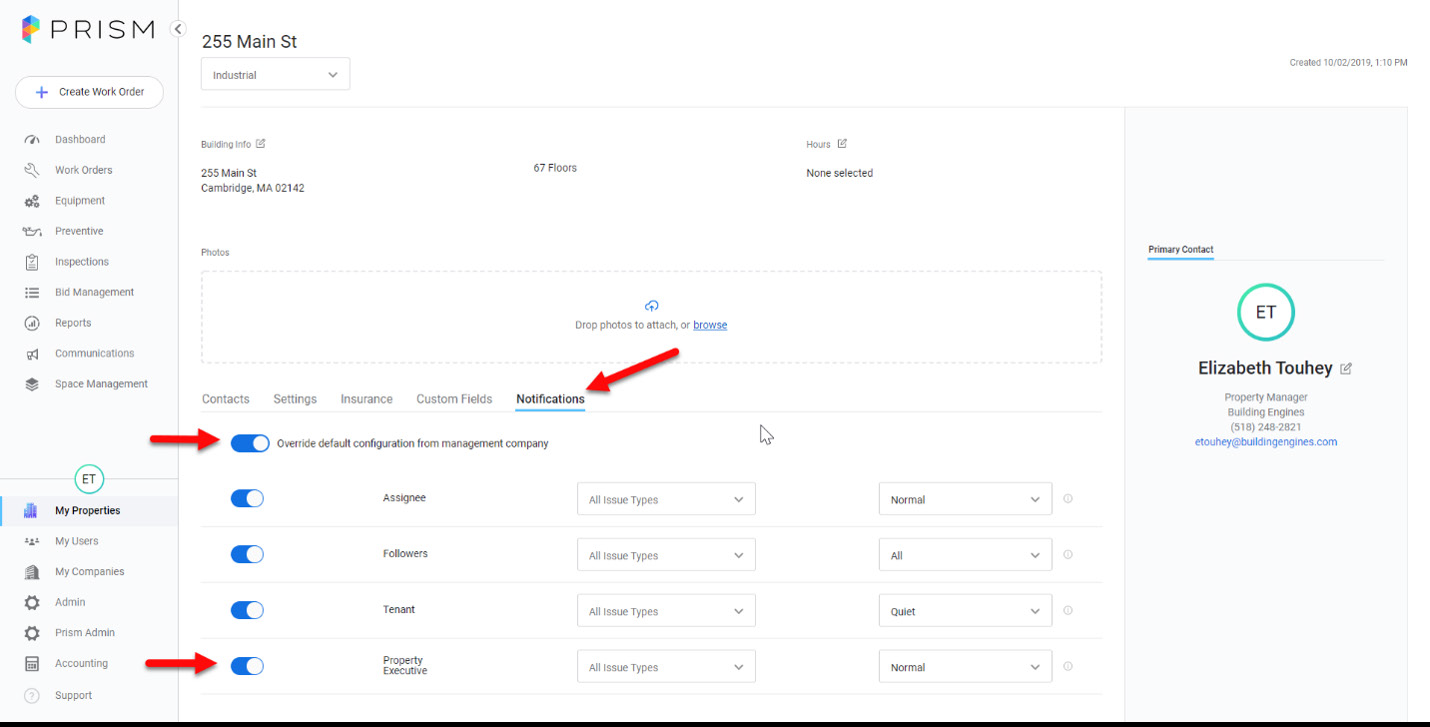Viewport: 1430px width, 727px height.
Task: Click the browse link to attach photos
Action: [710, 325]
